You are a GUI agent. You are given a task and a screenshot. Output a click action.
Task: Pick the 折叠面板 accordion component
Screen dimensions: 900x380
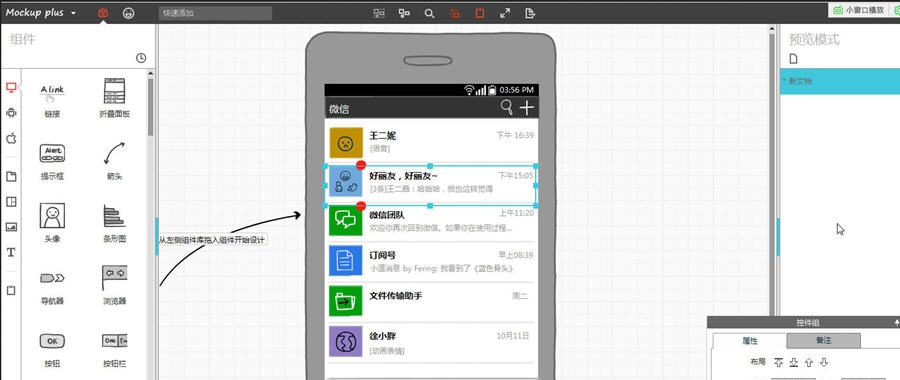(x=114, y=98)
